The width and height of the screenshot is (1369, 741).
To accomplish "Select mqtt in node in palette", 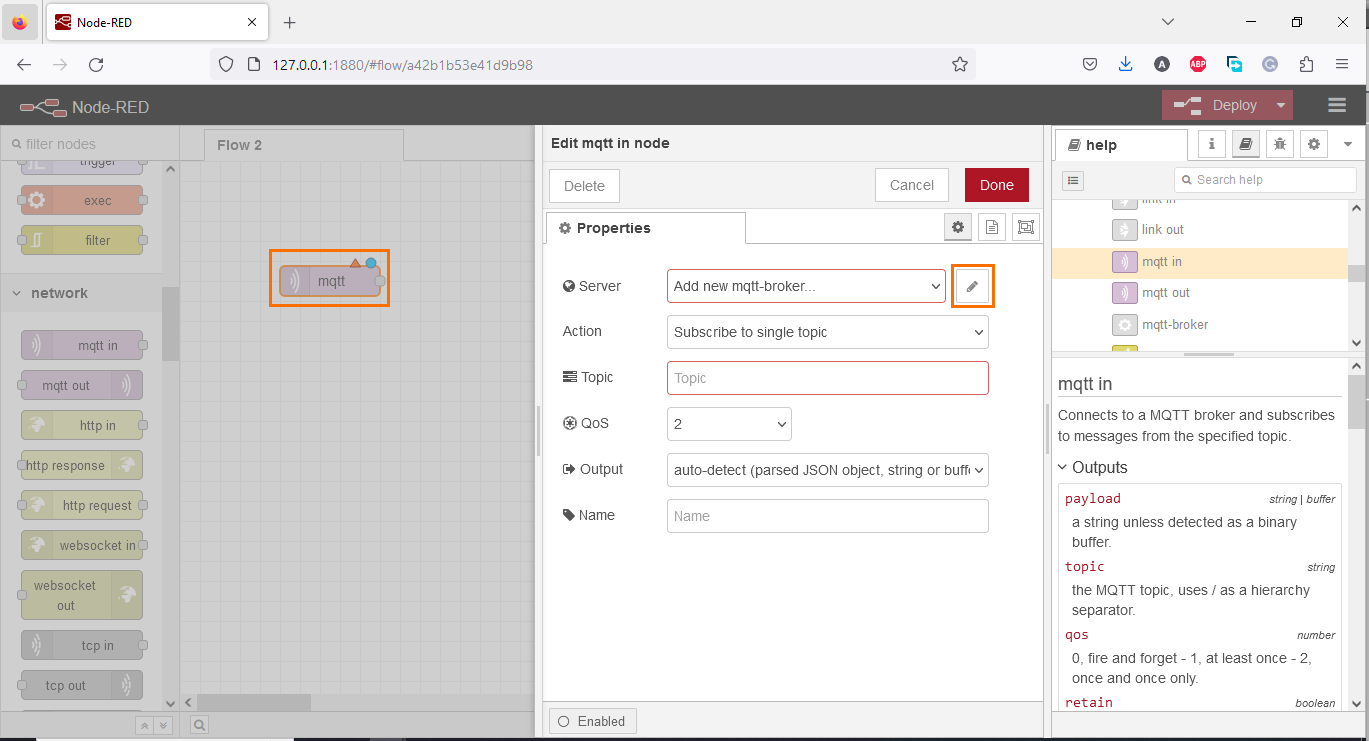I will [82, 345].
